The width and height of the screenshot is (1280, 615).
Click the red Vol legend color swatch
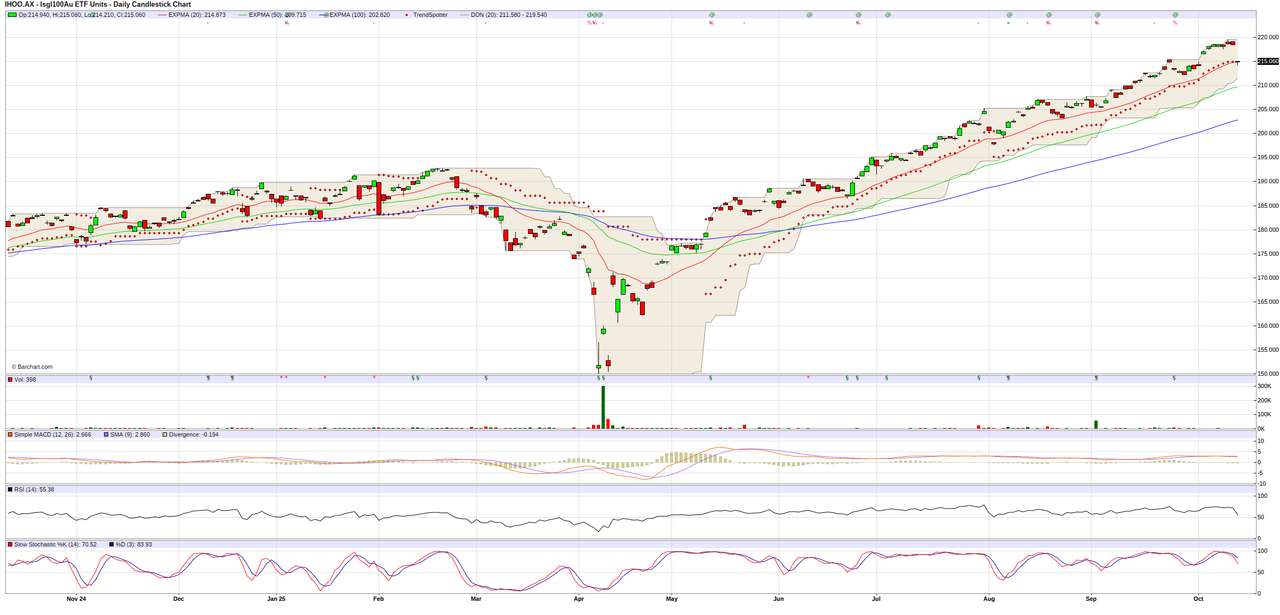coord(11,379)
